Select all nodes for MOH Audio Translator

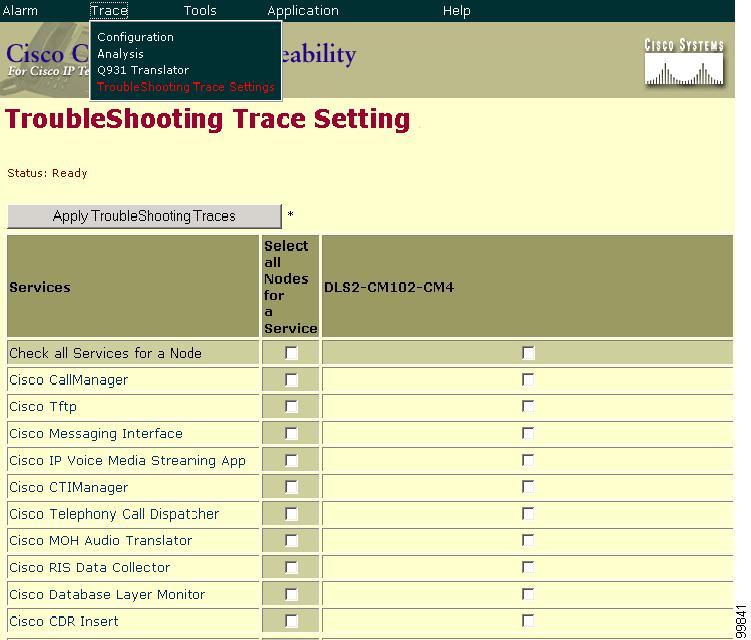tap(291, 540)
